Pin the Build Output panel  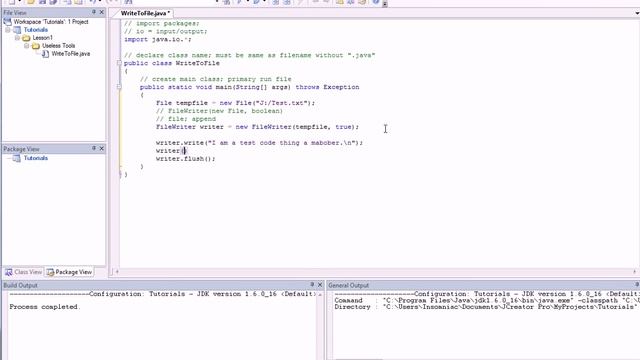point(312,284)
